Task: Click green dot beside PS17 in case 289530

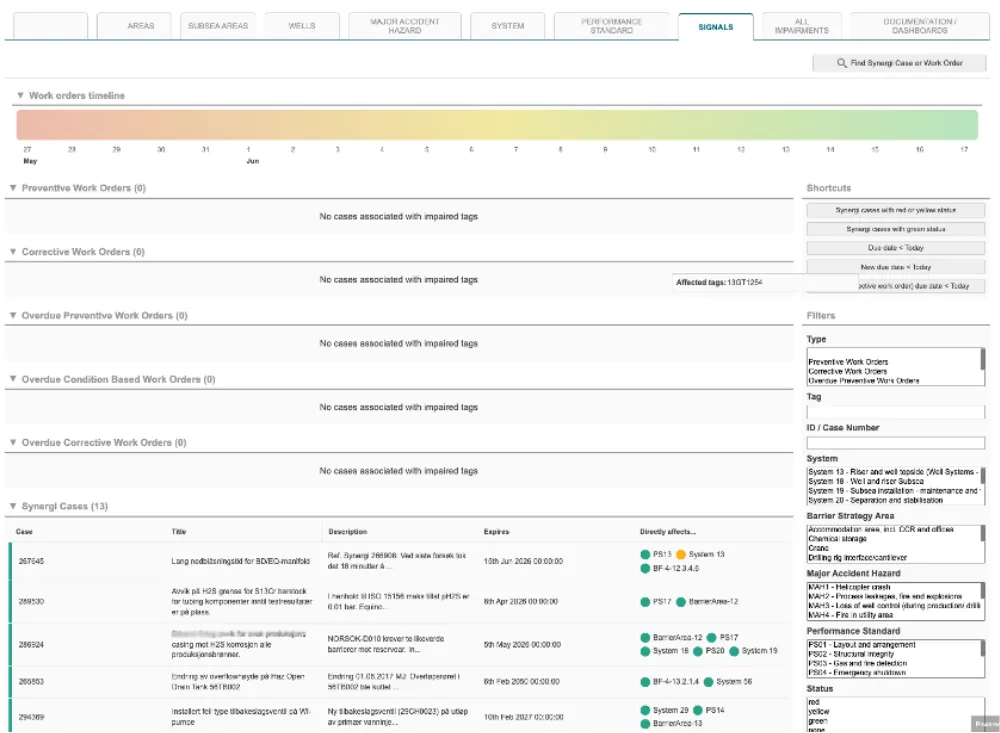Action: click(645, 602)
